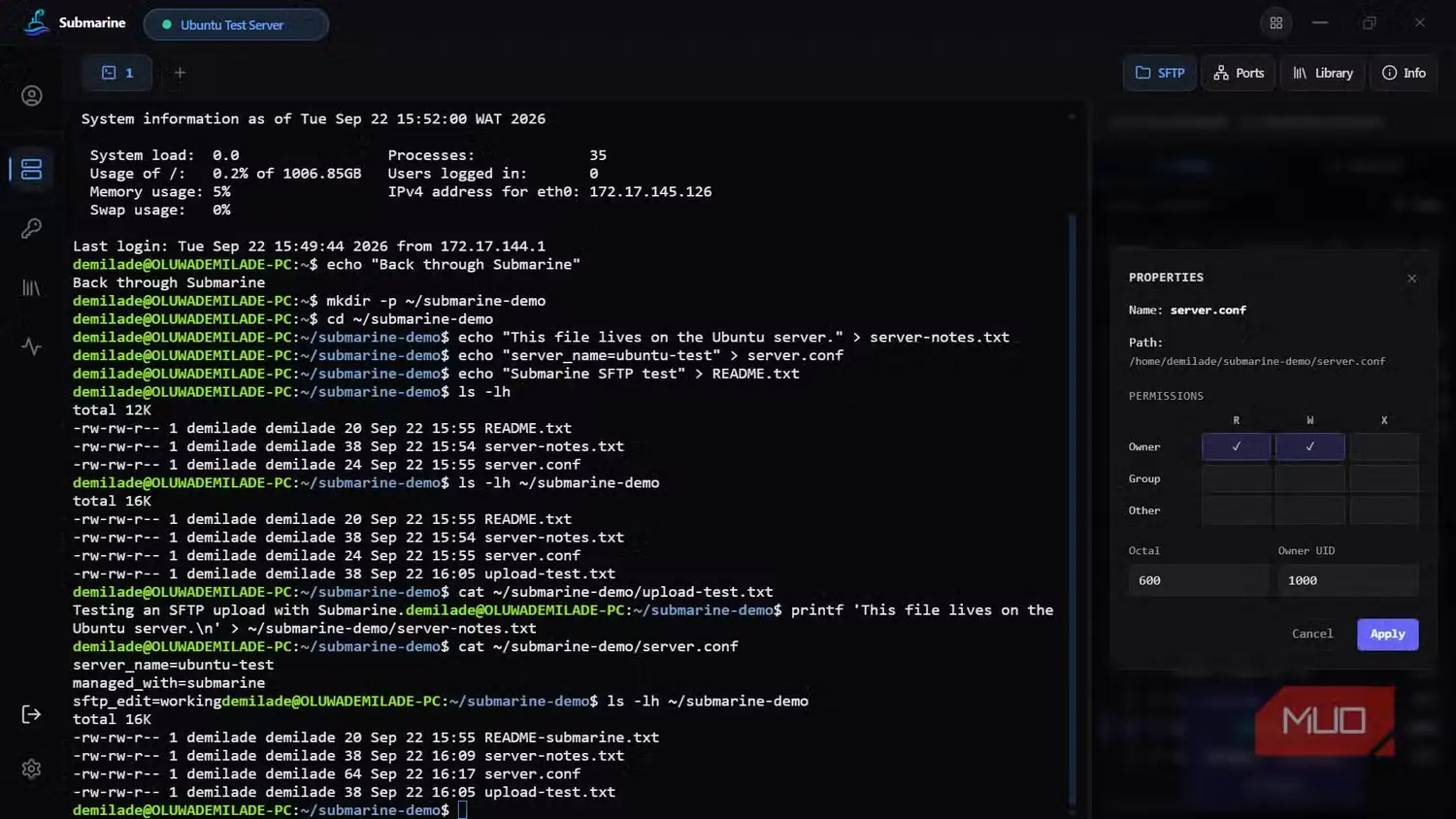Close the Properties dialog
This screenshot has height=819, width=1456.
coord(1412,278)
